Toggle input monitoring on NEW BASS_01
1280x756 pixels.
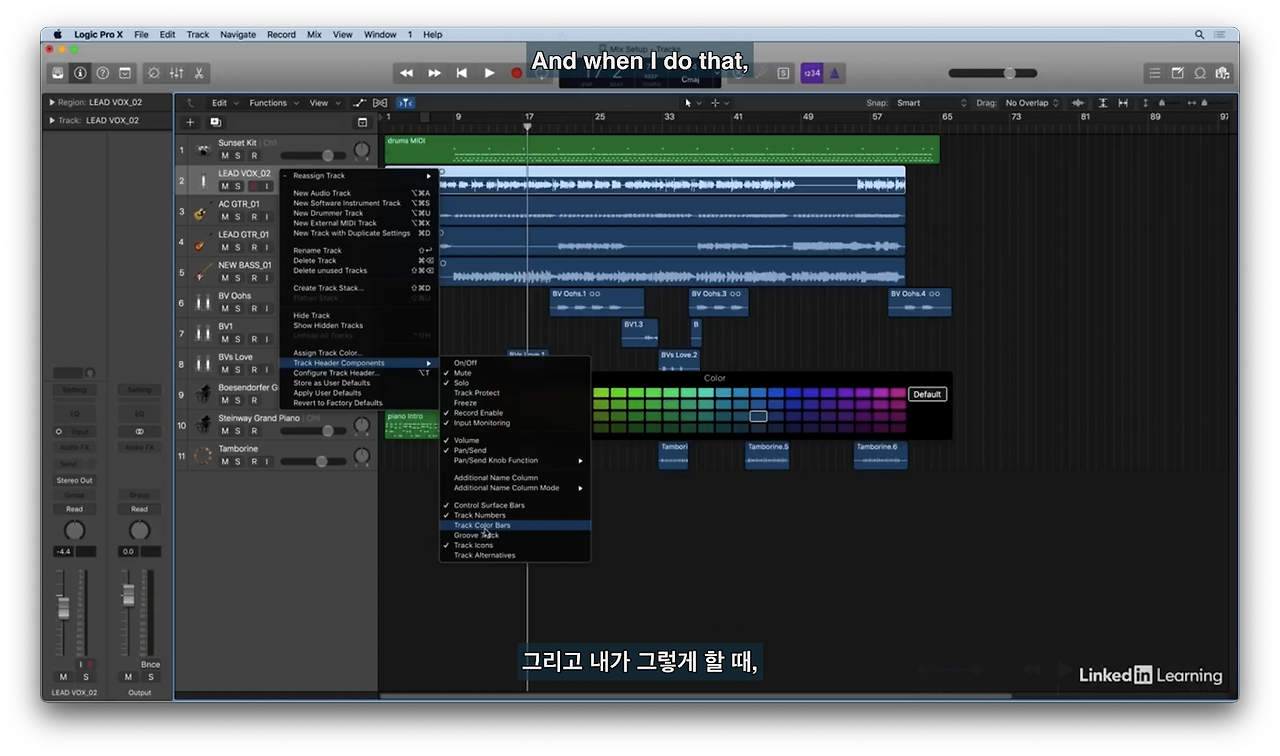[x=267, y=278]
